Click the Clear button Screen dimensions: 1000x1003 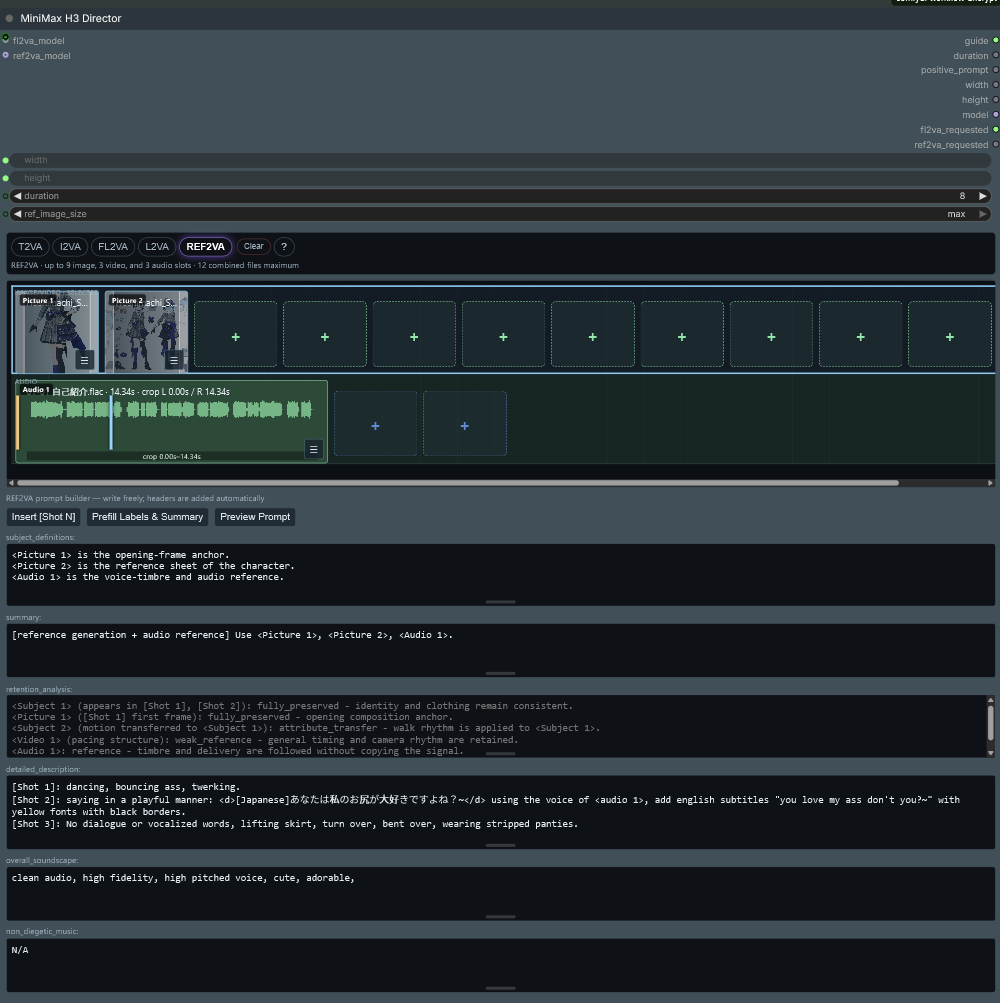[x=253, y=246]
